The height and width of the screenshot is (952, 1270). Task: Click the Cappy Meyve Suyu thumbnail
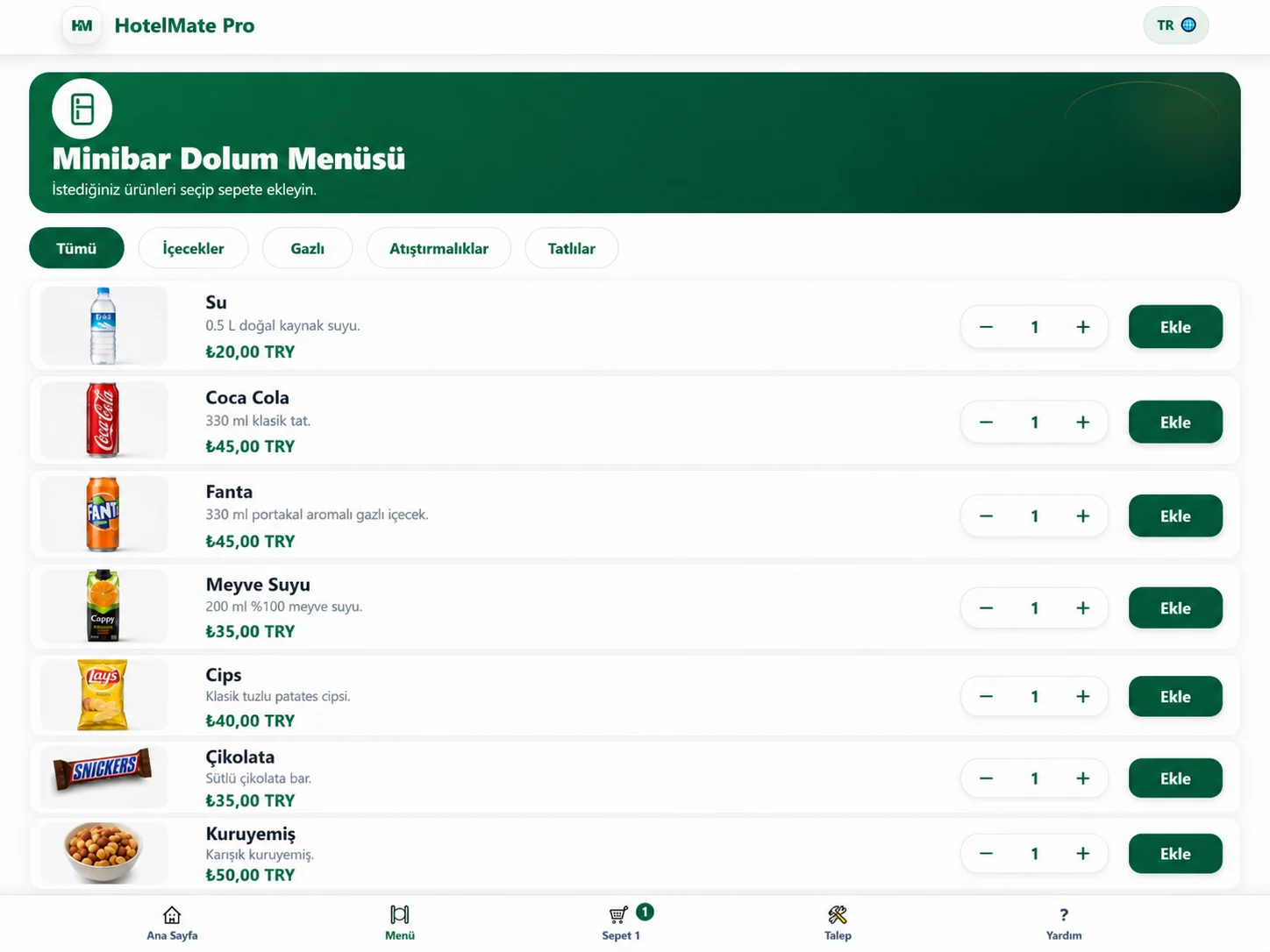tap(103, 606)
